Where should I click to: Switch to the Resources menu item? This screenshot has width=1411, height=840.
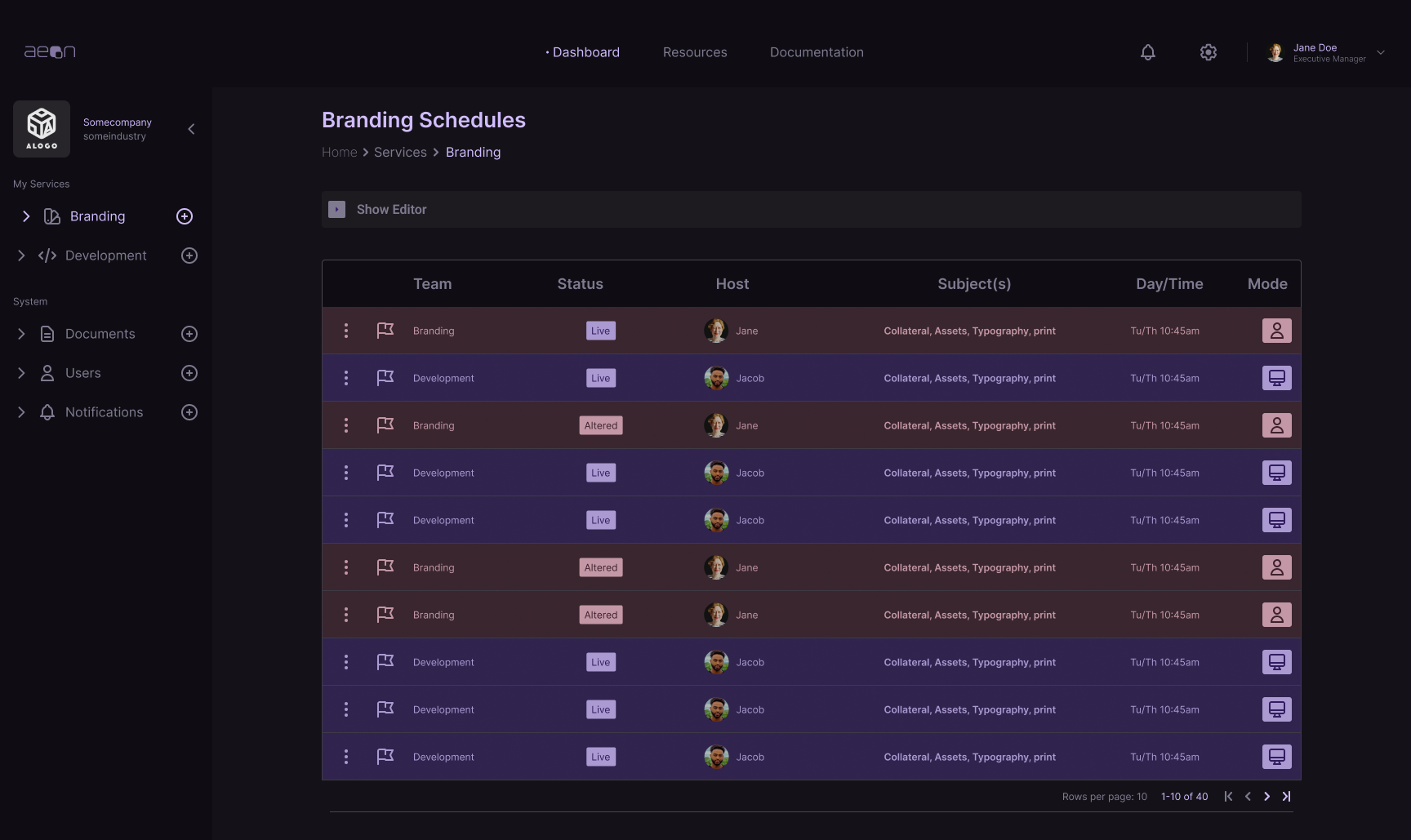(x=695, y=52)
